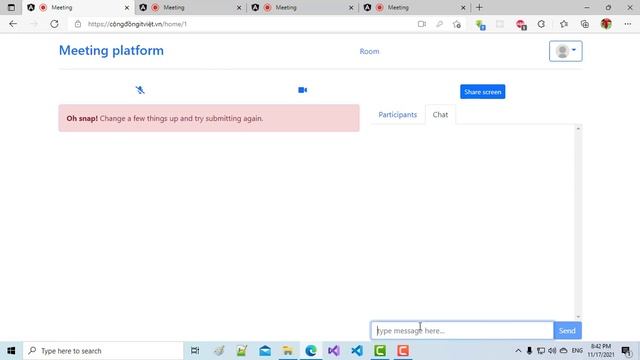Open the browser profile picture
Viewport: 640px width, 360px height.
[x=606, y=24]
